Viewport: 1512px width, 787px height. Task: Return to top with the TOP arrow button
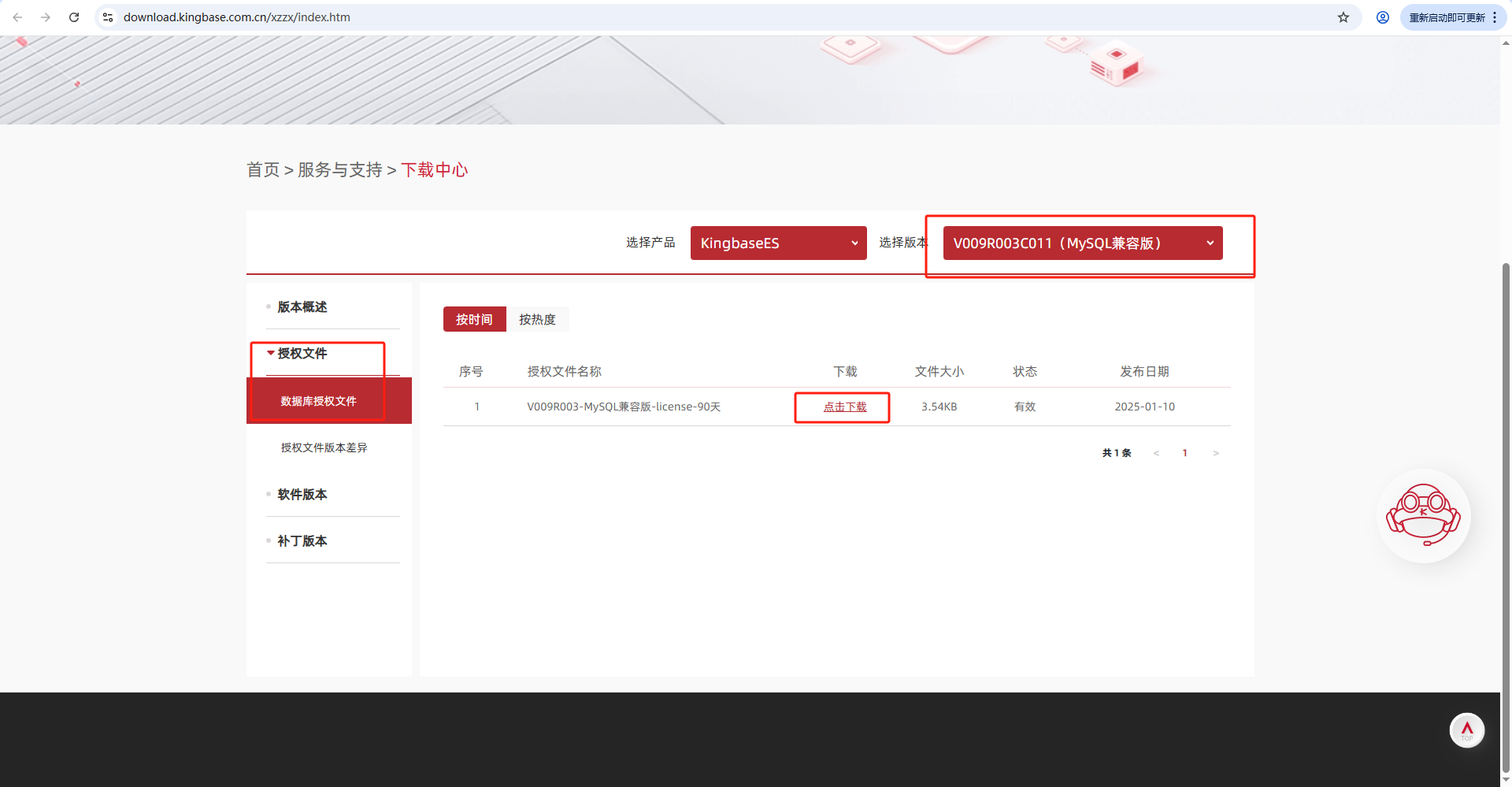coord(1467,730)
